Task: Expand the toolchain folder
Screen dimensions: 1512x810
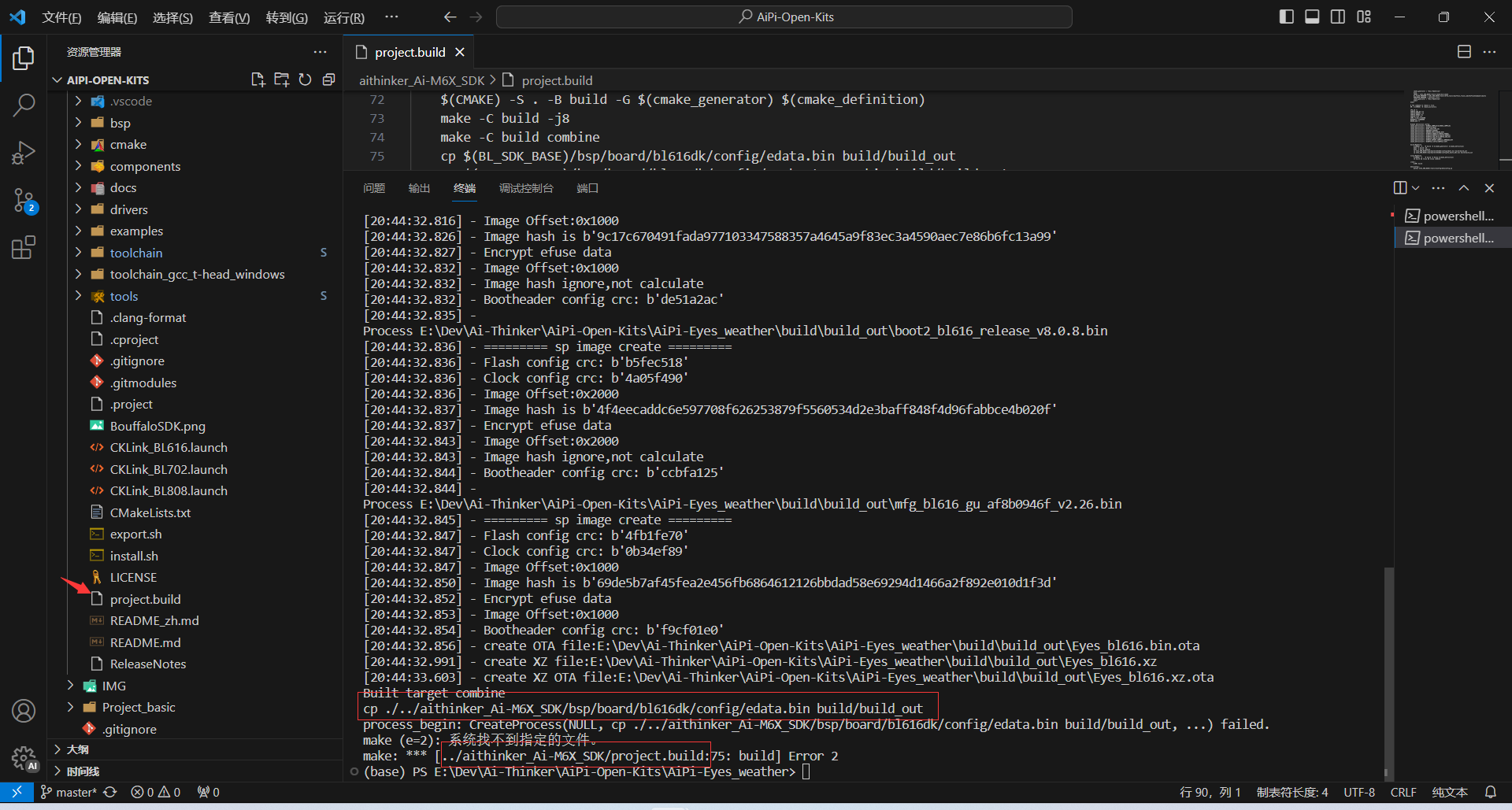Action: click(78, 253)
